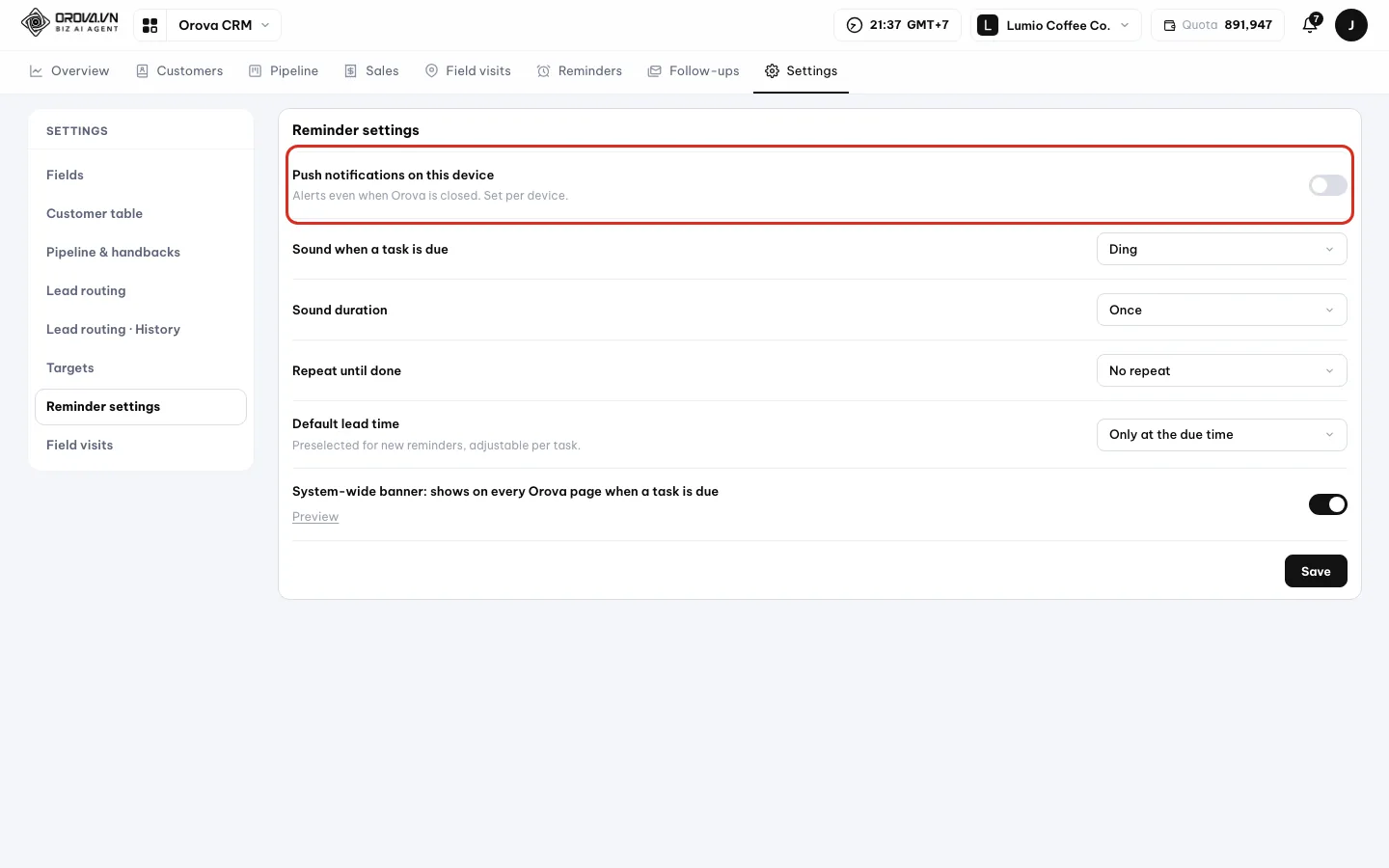Image resolution: width=1389 pixels, height=868 pixels.
Task: Click the Field visits pin icon
Action: click(x=431, y=70)
